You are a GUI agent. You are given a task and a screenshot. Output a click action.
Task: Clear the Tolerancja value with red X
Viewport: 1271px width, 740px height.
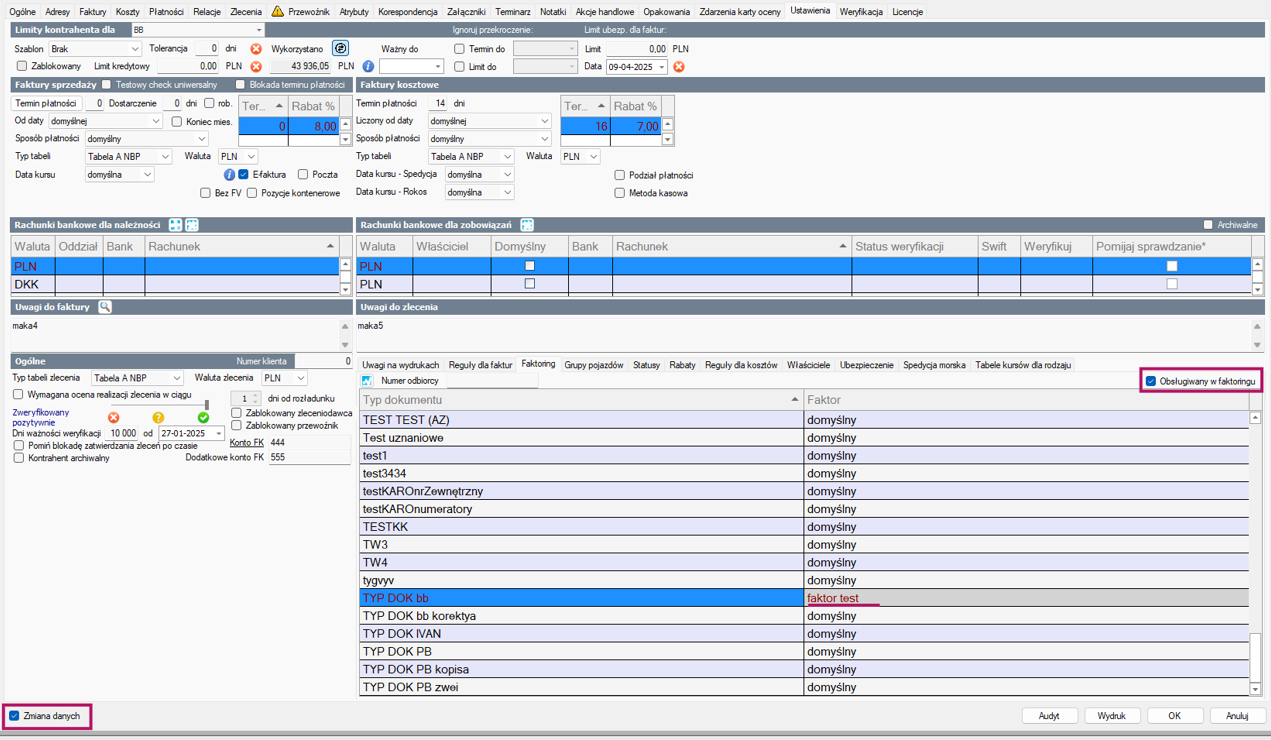point(256,49)
